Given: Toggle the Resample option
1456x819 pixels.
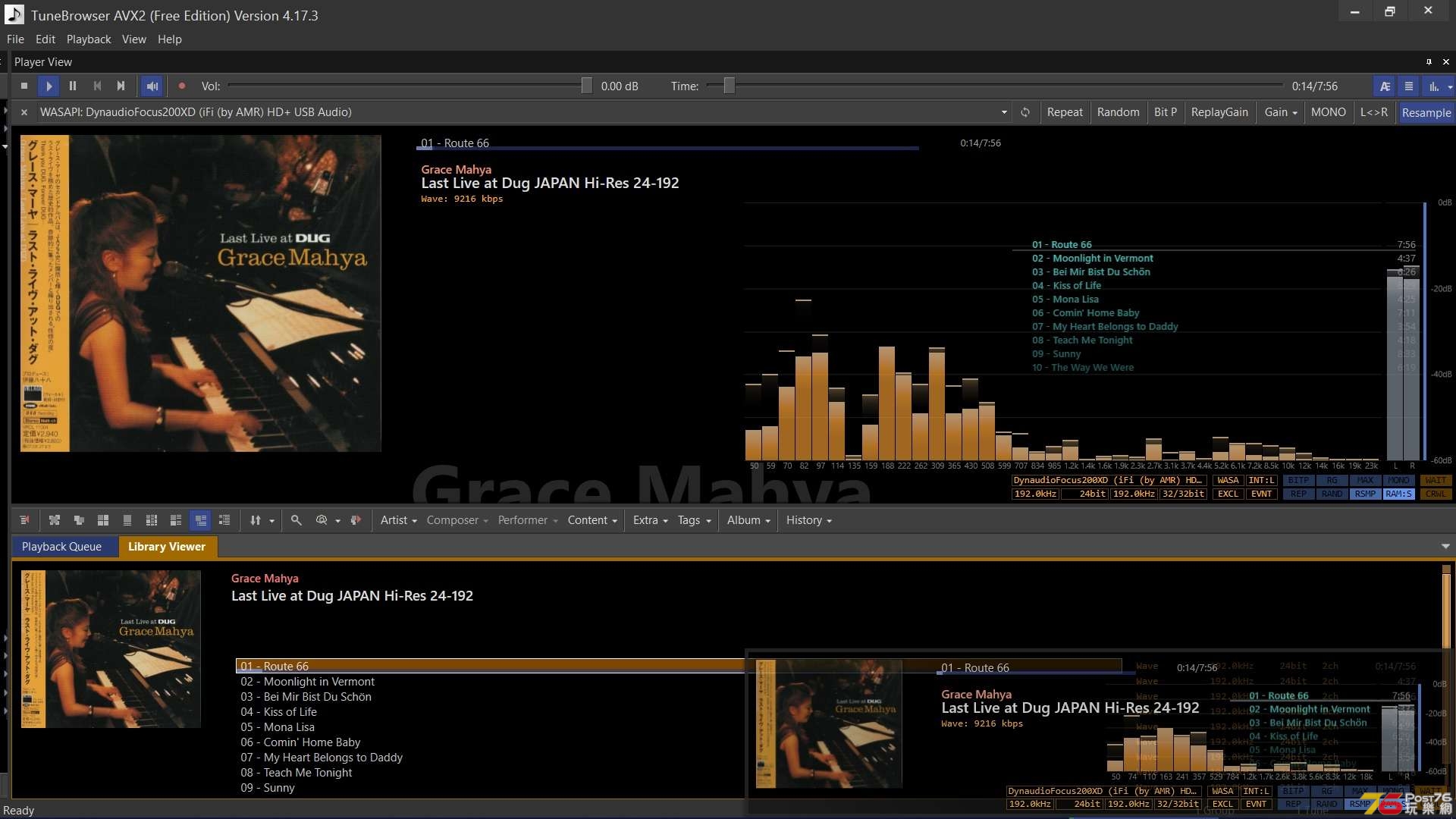Looking at the screenshot, I should pos(1426,112).
